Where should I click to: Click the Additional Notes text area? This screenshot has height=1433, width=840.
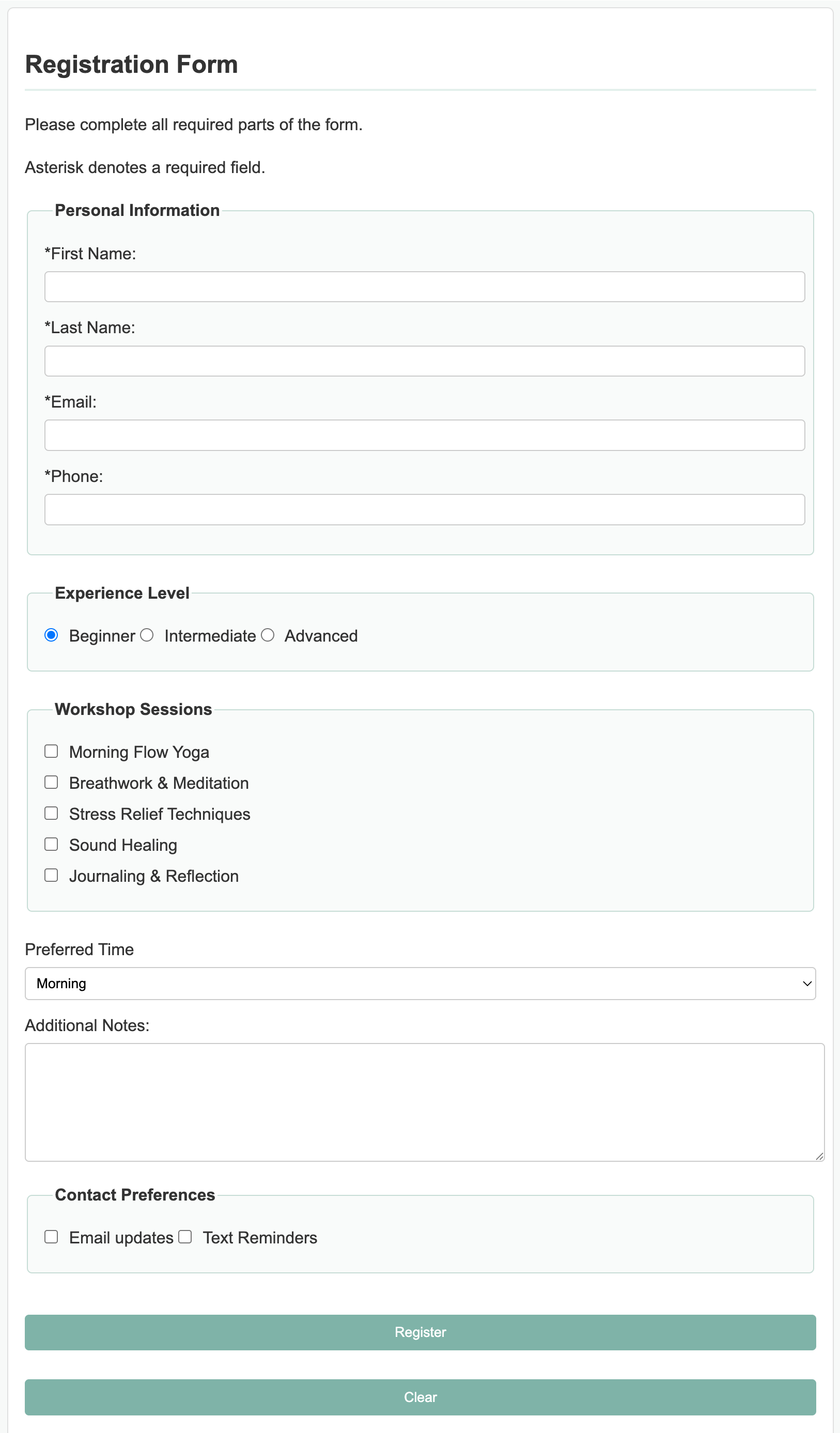pos(424,1102)
